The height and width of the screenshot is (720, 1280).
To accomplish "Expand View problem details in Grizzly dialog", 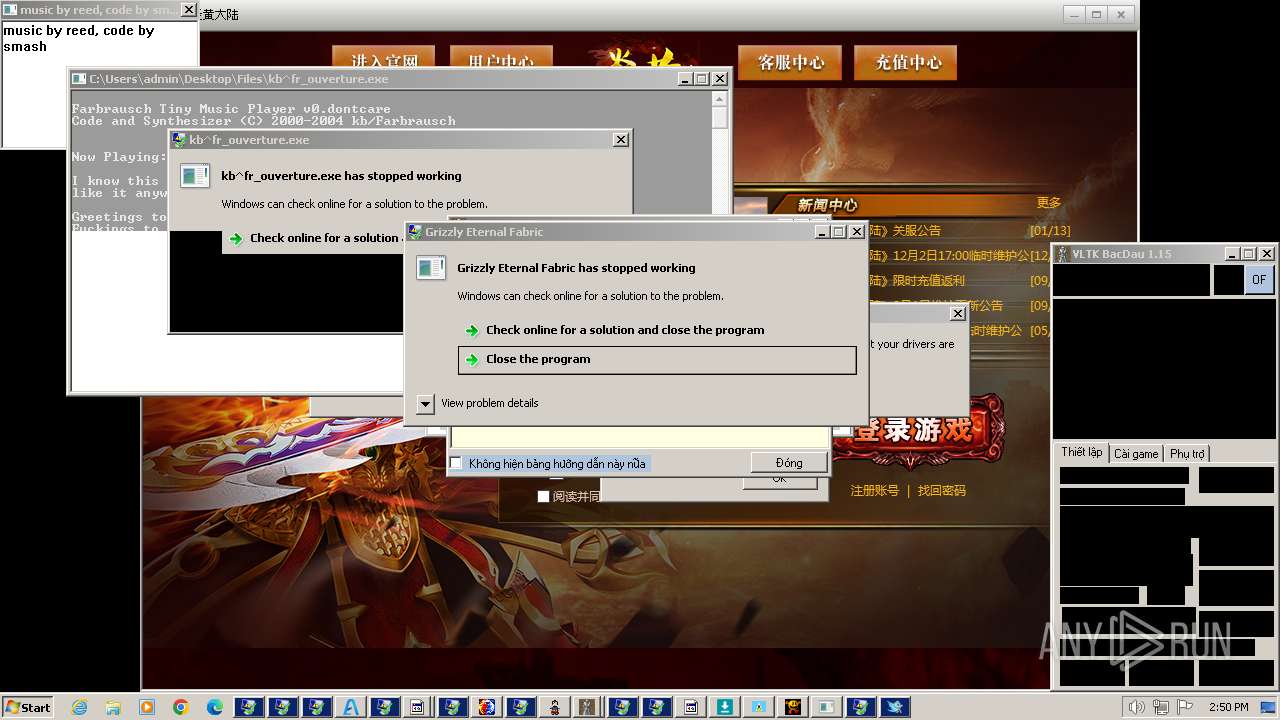I will coord(425,403).
